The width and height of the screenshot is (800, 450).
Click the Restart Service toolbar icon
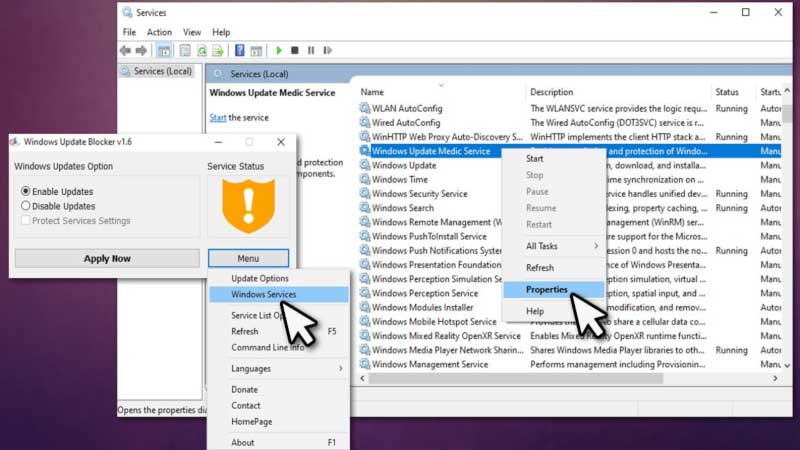click(x=328, y=51)
